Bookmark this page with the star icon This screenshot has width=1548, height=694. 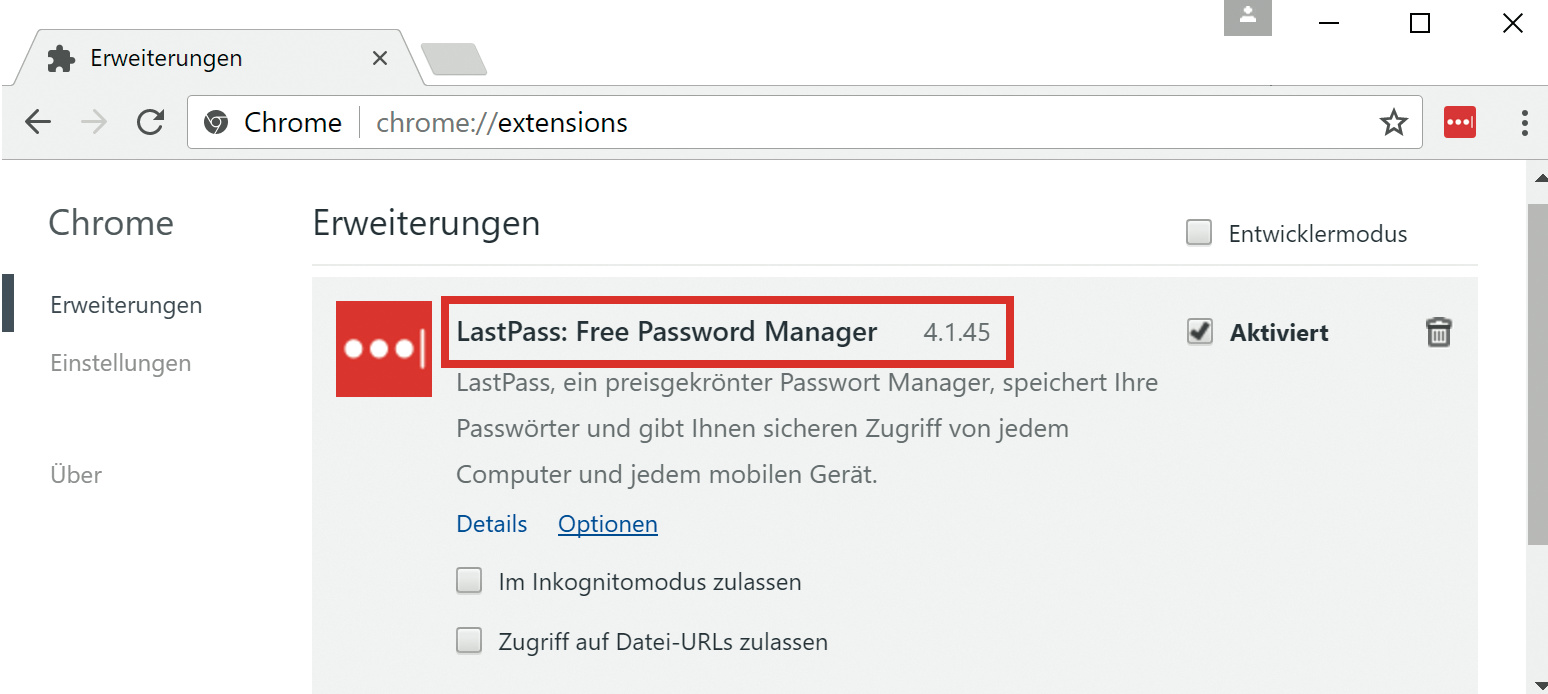pyautogui.click(x=1393, y=123)
